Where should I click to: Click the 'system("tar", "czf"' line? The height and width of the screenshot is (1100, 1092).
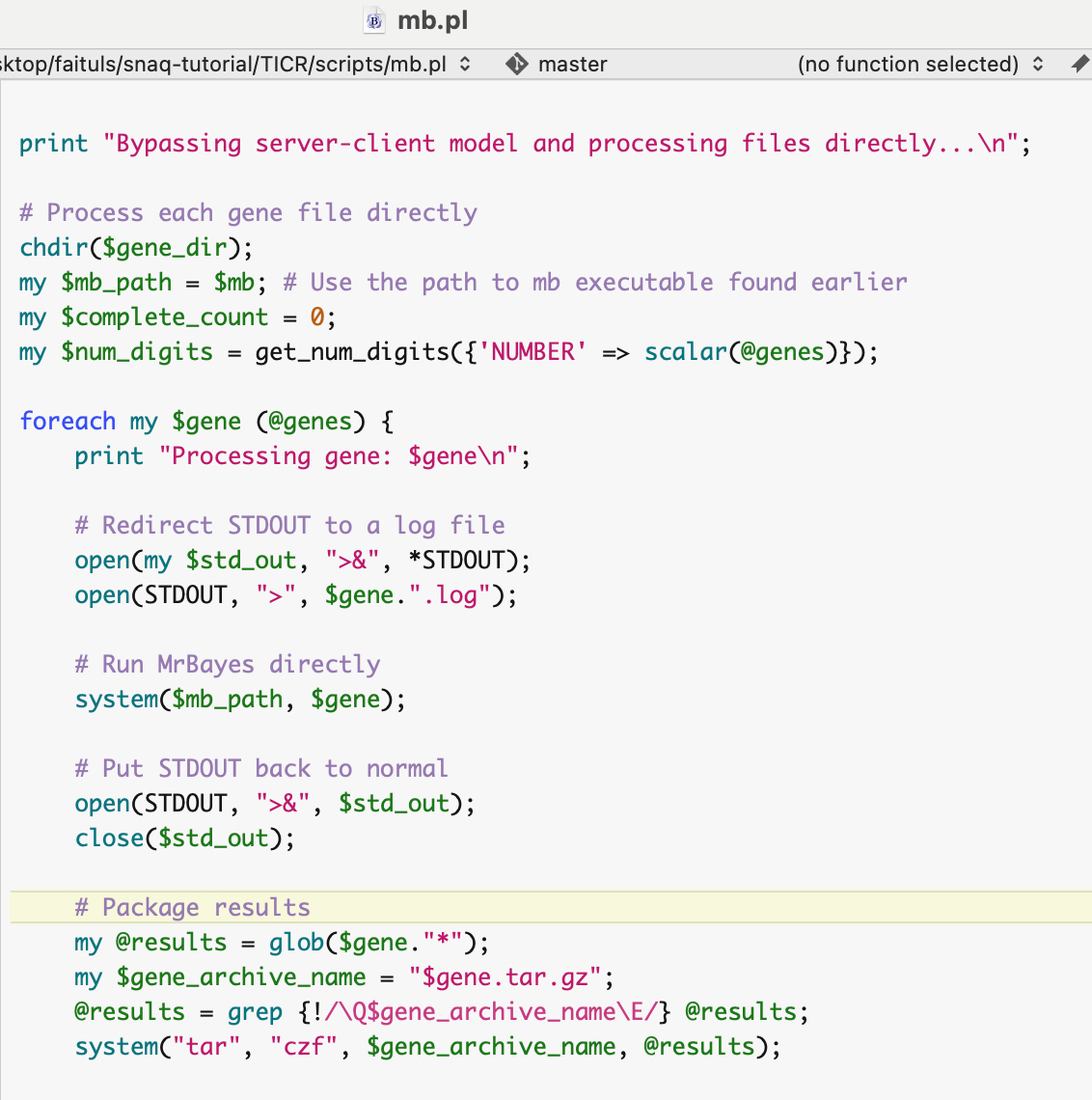427,1047
